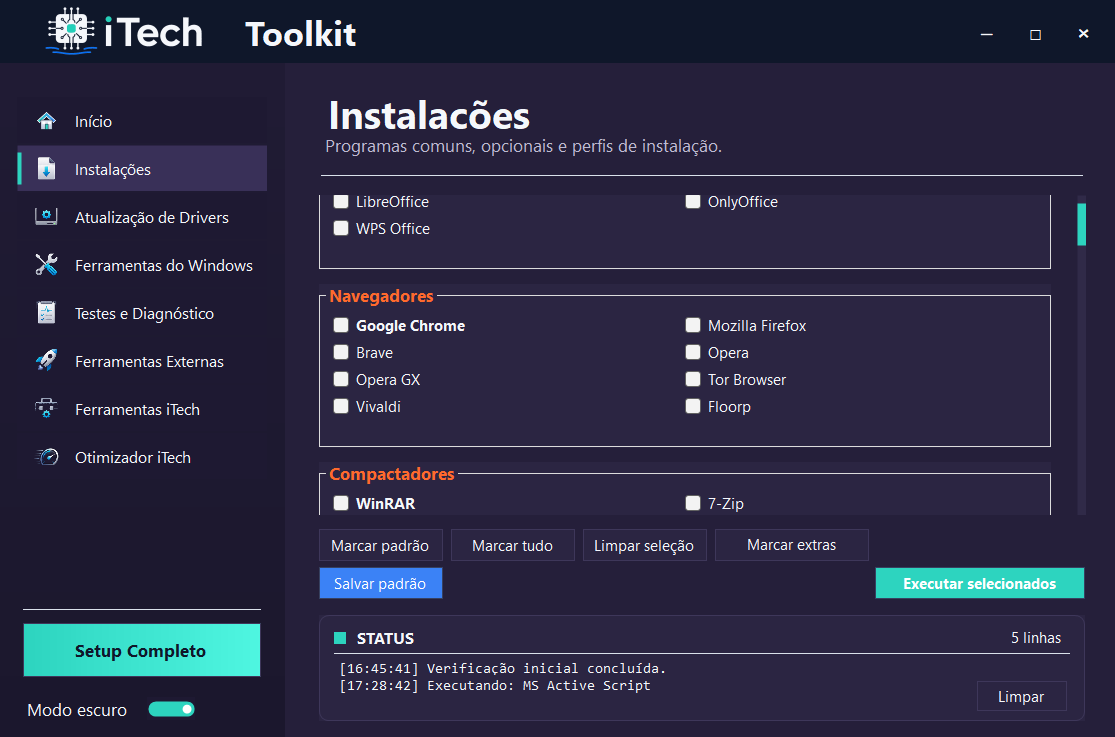Screen dimensions: 1115x737
Task: Click the Atualização de Drivers laptop icon
Action: pos(46,216)
